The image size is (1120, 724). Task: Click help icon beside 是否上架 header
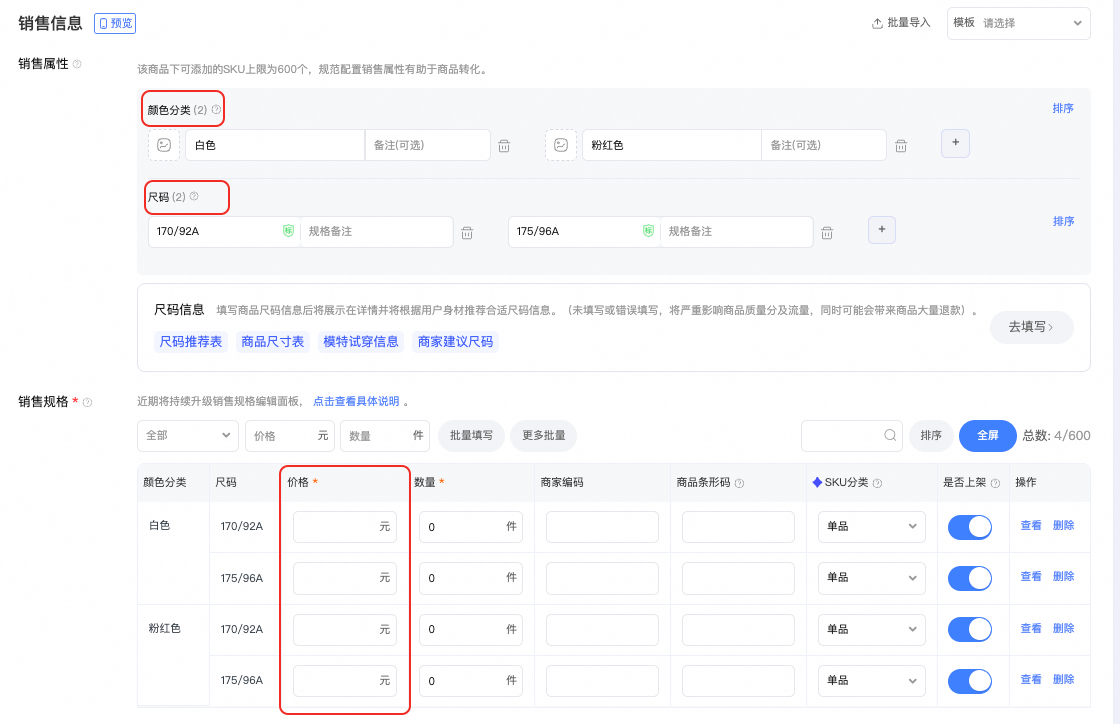pyautogui.click(x=995, y=483)
